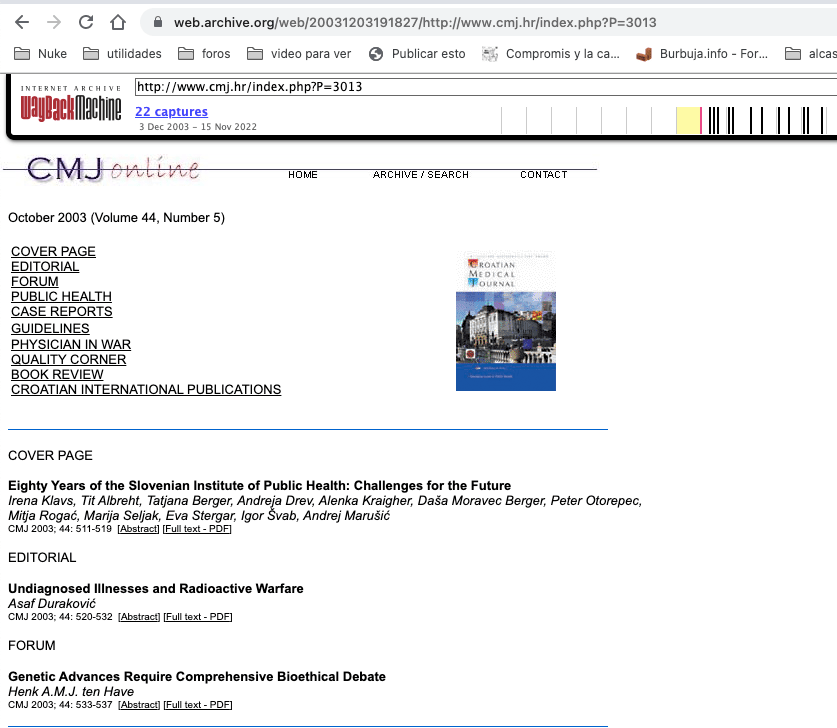Open Full text PDF for Durakovic editorial
The width and height of the screenshot is (837, 728).
(x=197, y=617)
